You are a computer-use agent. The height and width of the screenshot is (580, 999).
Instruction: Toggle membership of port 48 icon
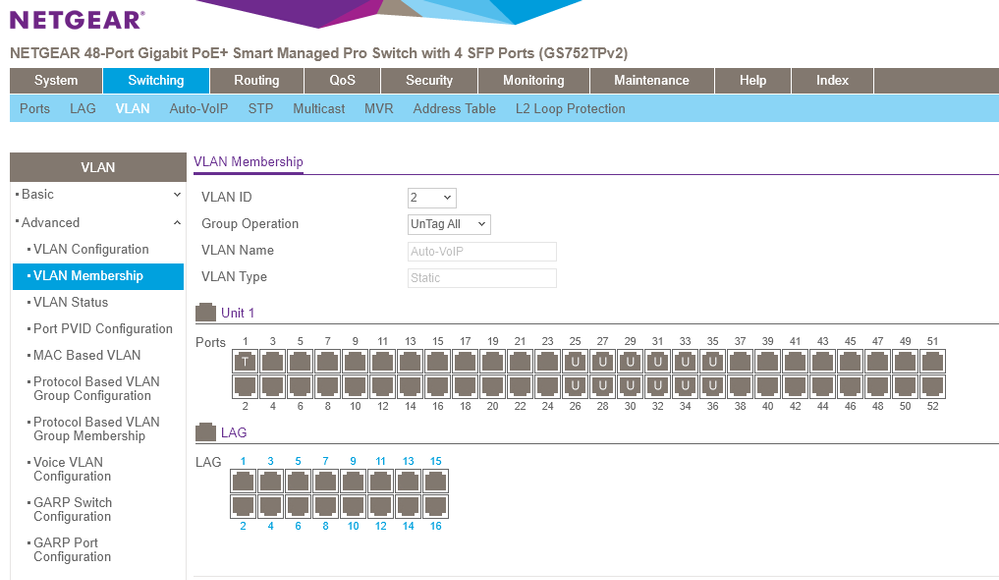(878, 386)
